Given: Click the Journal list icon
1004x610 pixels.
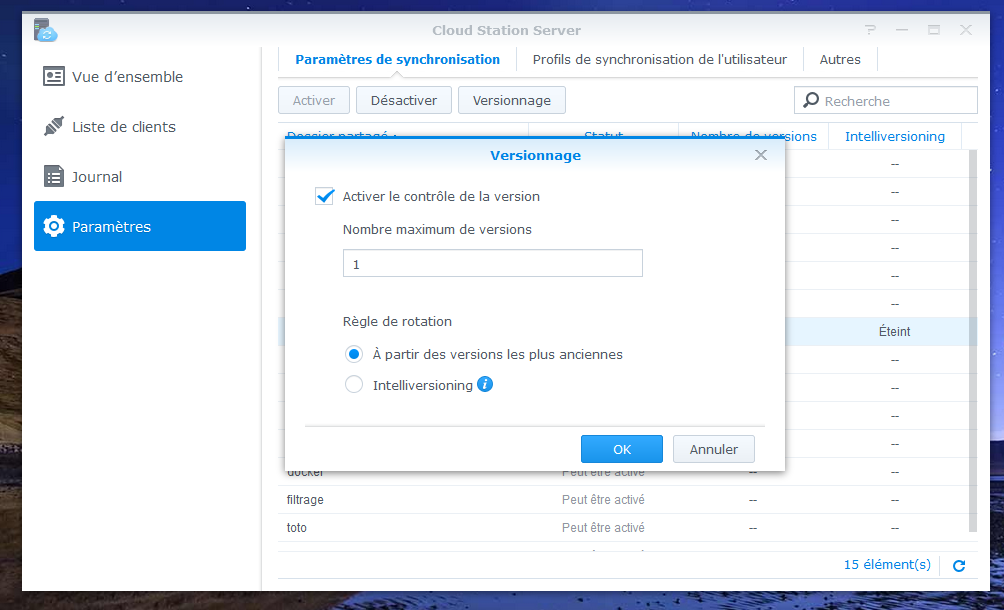Looking at the screenshot, I should coord(54,177).
